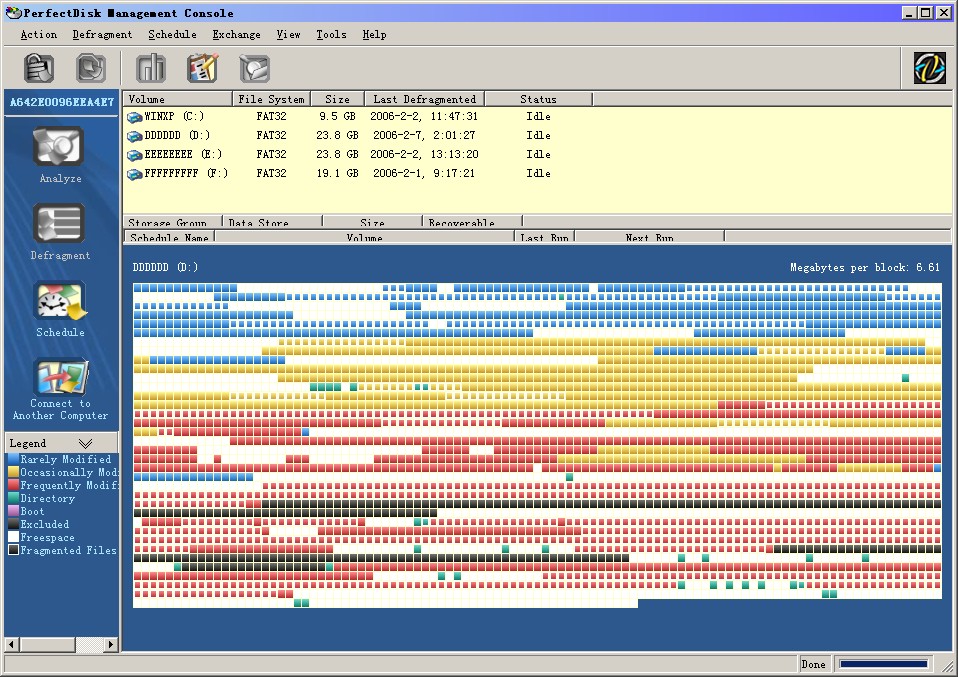The width and height of the screenshot is (958, 677).
Task: Click the DDDDDD (D:) drive icon
Action: click(x=134, y=136)
